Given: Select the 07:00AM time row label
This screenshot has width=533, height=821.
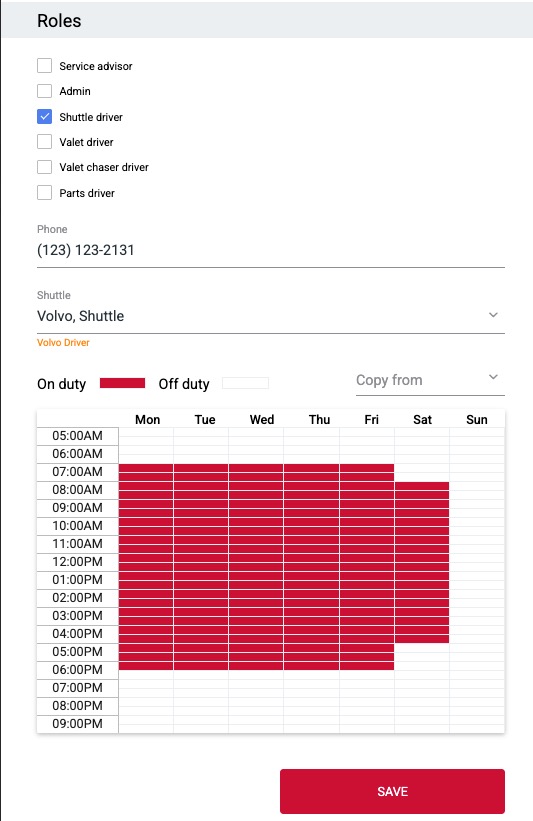Looking at the screenshot, I should [77, 472].
